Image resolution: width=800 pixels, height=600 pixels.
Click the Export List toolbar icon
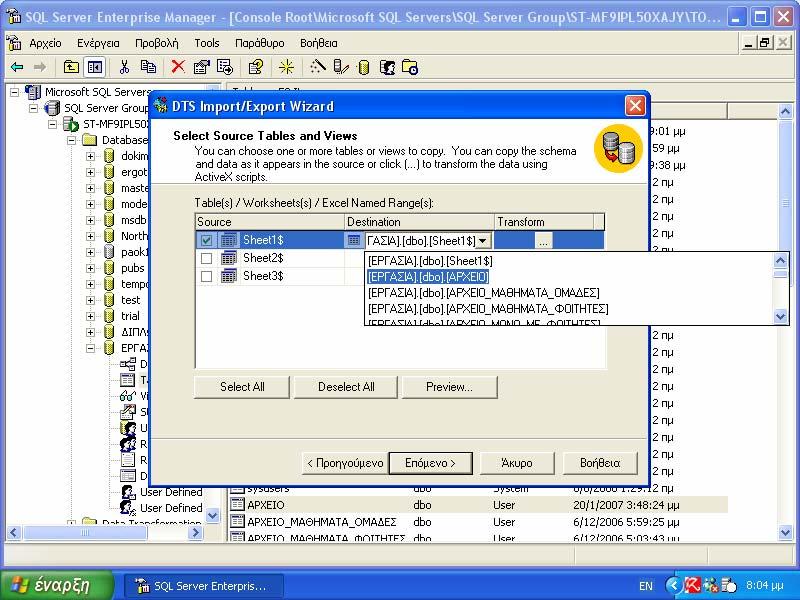tap(224, 67)
